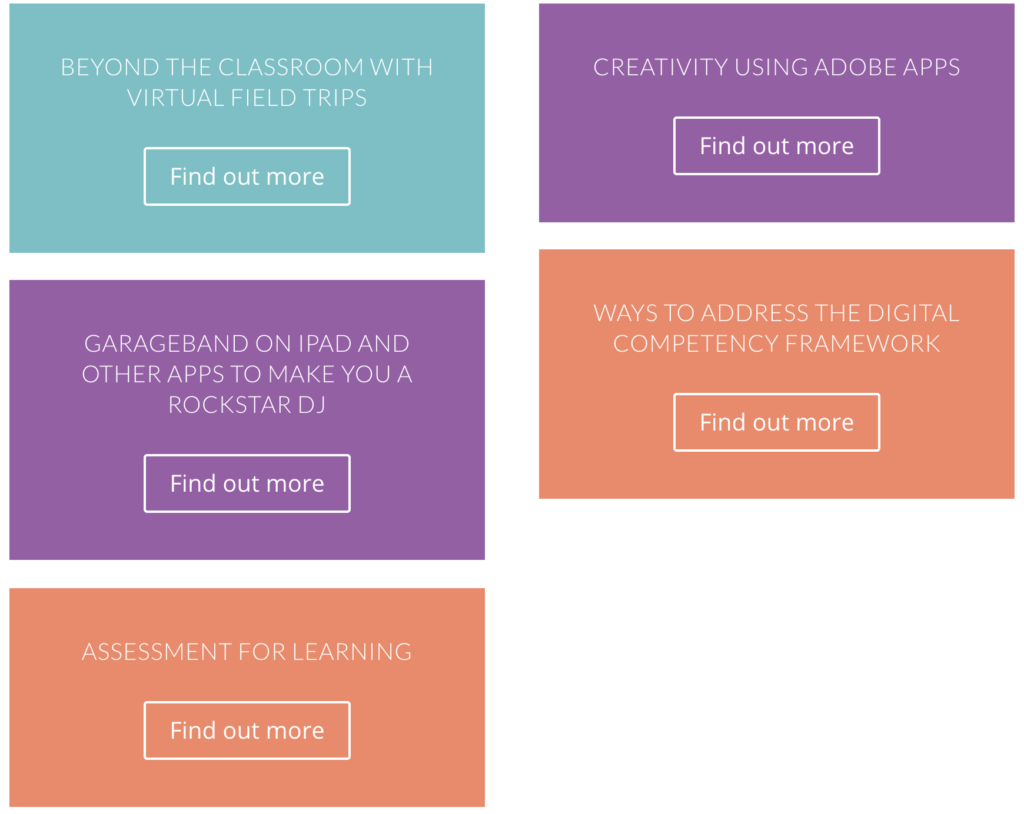
Task: Click Find out more under Virtual Field Trips
Action: 247,177
